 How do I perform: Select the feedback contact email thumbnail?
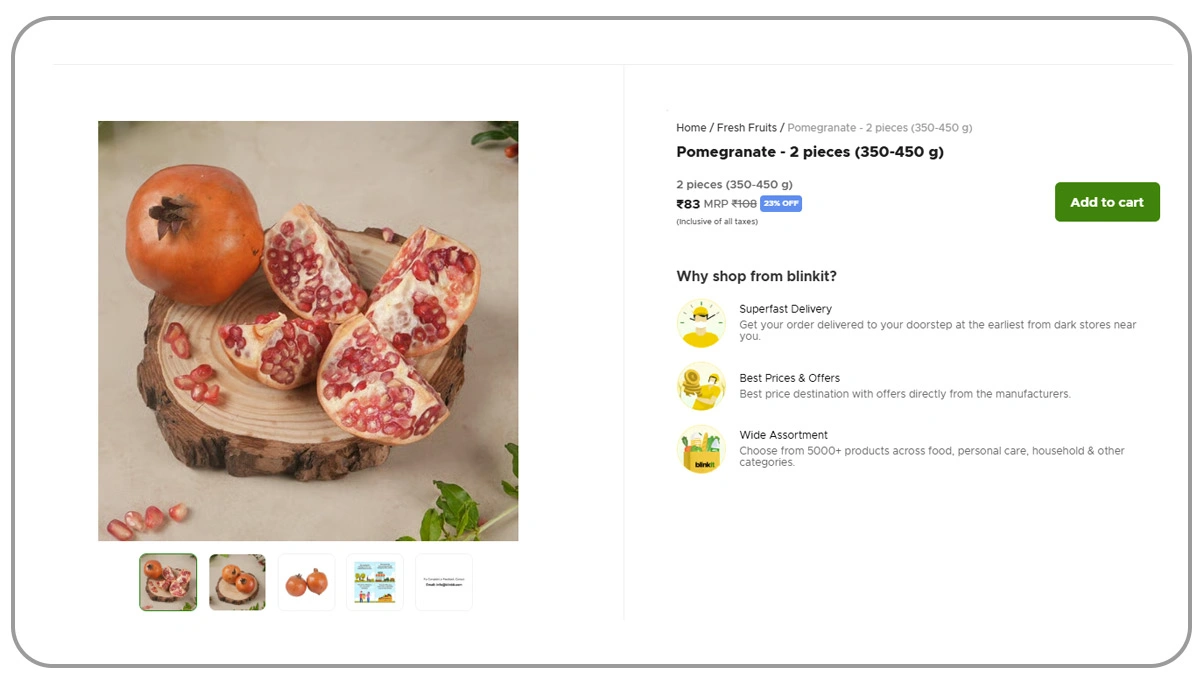pos(444,582)
